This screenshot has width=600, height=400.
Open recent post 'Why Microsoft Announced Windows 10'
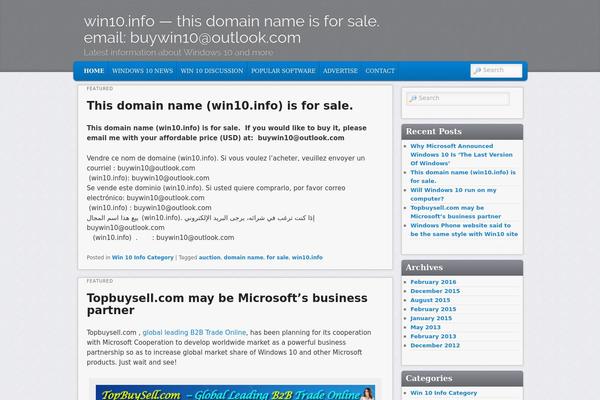[x=461, y=155]
